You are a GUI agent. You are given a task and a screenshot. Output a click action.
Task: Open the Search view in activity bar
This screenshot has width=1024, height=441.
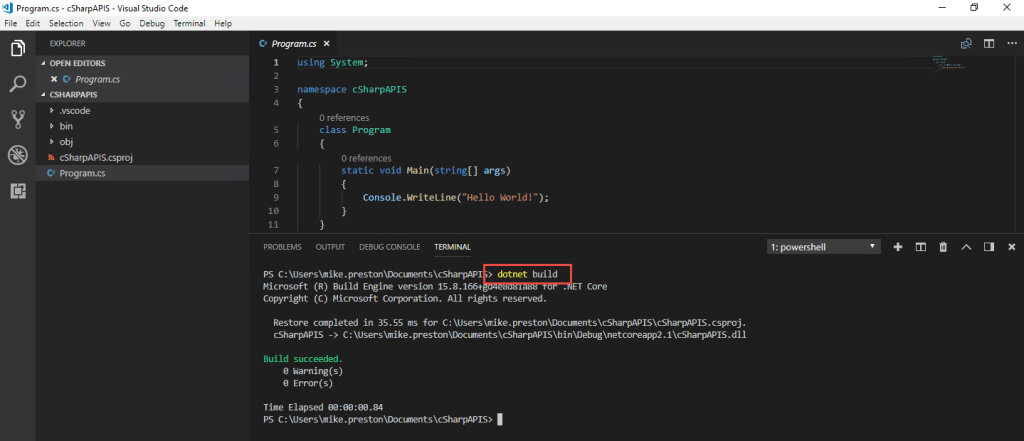pyautogui.click(x=18, y=84)
